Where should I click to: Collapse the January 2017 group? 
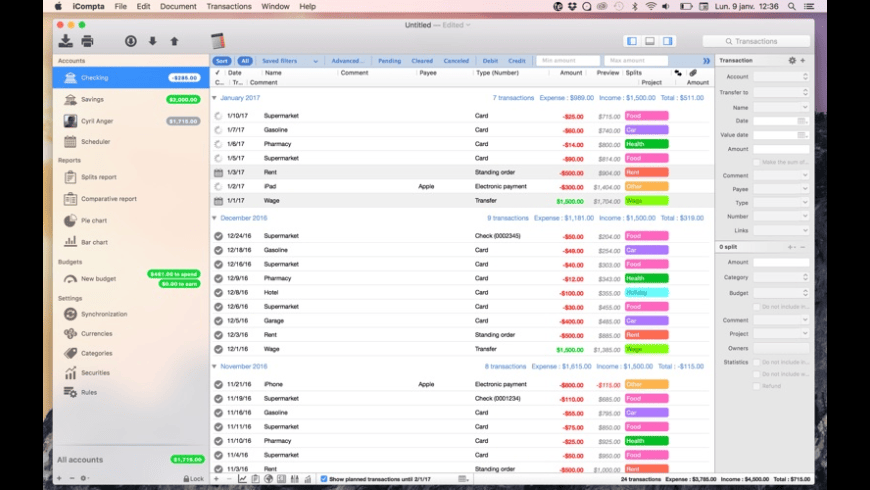click(x=214, y=98)
